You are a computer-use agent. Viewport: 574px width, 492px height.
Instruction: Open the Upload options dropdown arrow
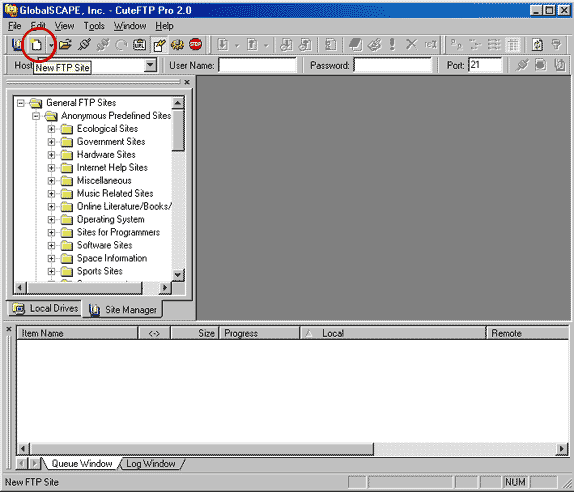[x=266, y=45]
